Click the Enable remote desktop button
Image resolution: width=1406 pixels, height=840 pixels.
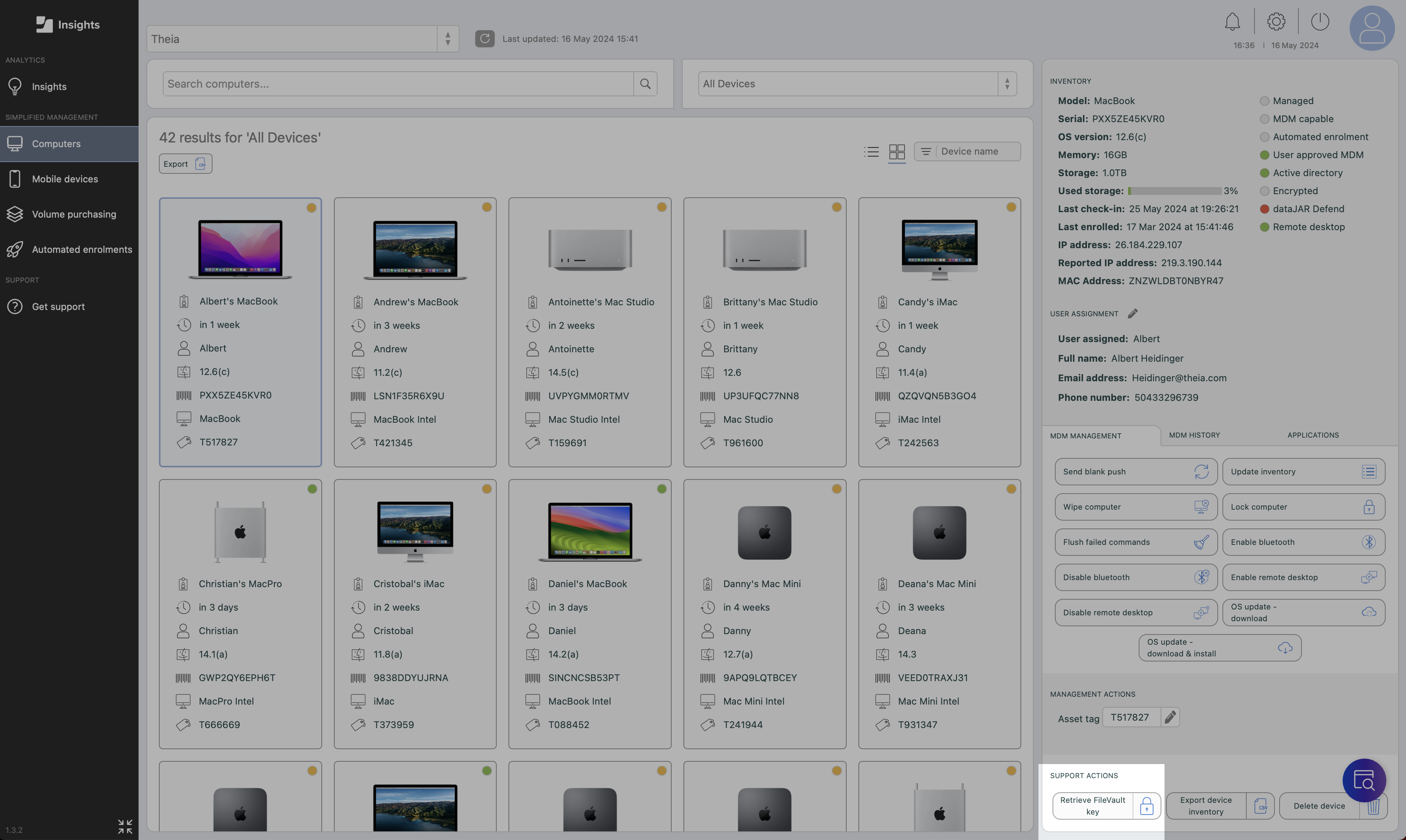tap(1303, 577)
